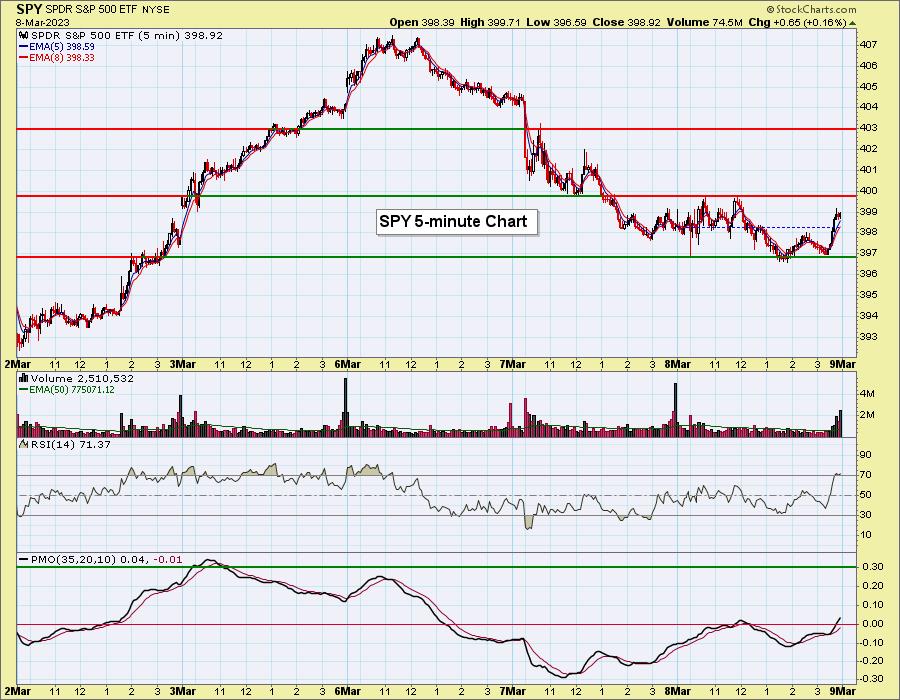900x700 pixels.
Task: Click the Volume 74.5M header value
Action: point(704,22)
